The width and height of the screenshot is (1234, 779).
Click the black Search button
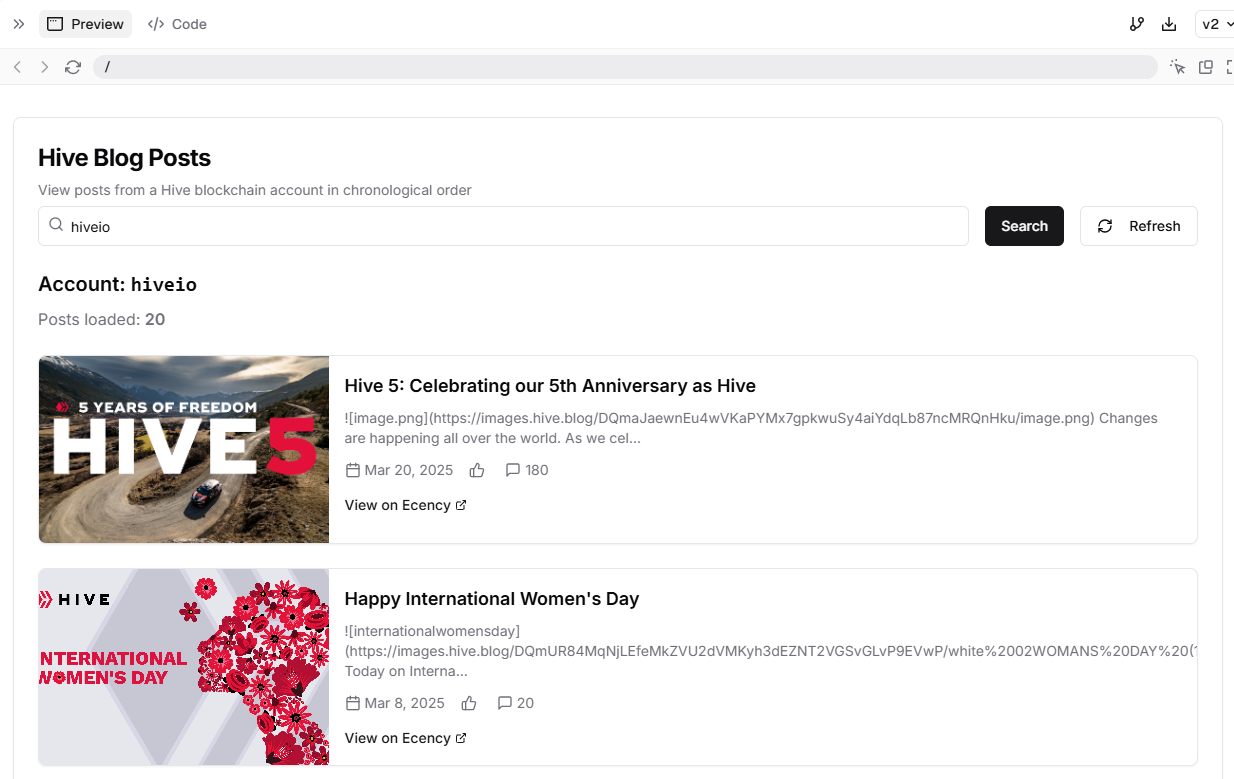pyautogui.click(x=1024, y=226)
